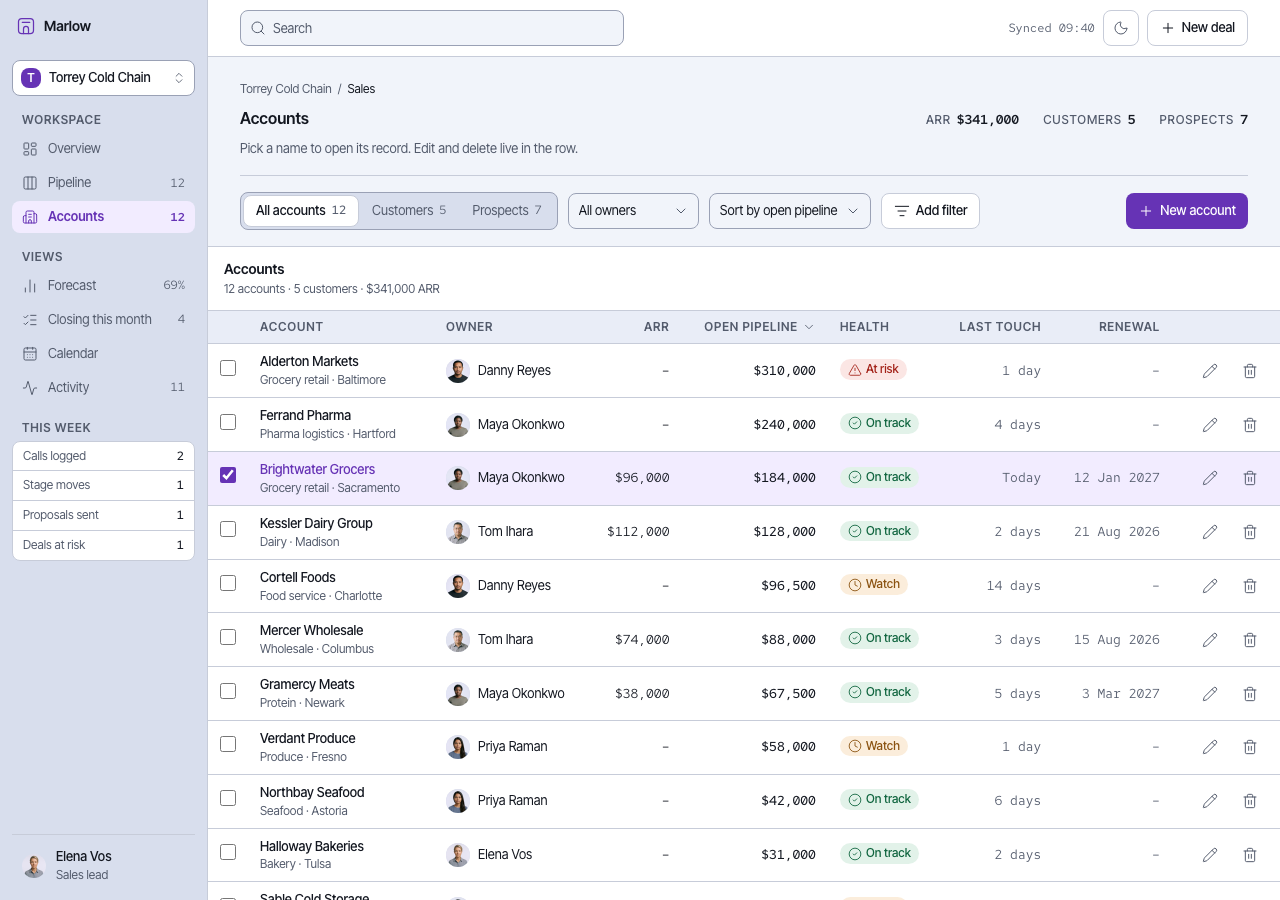This screenshot has width=1280, height=900.
Task: Click the edit pencil for Kessler Dairy Group
Action: point(1210,532)
